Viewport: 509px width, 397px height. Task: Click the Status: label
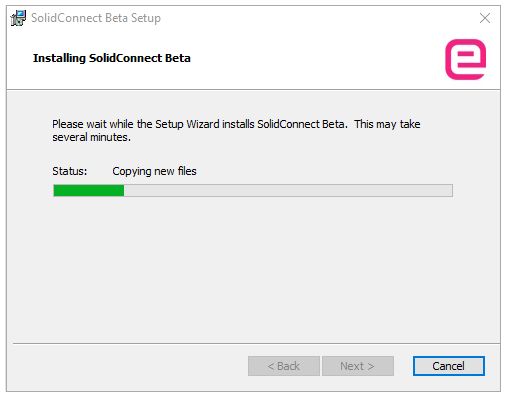click(x=69, y=171)
